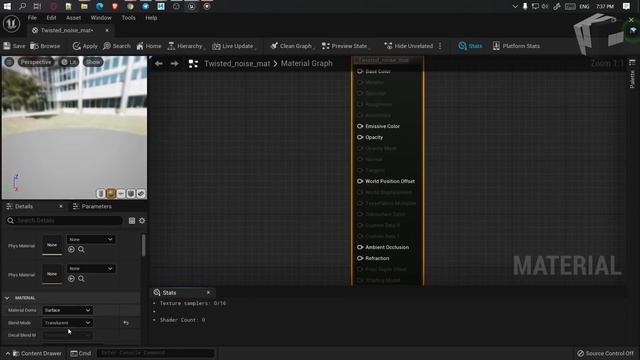Open the Lit view mode dropdown
640x360 pixels.
click(x=69, y=62)
